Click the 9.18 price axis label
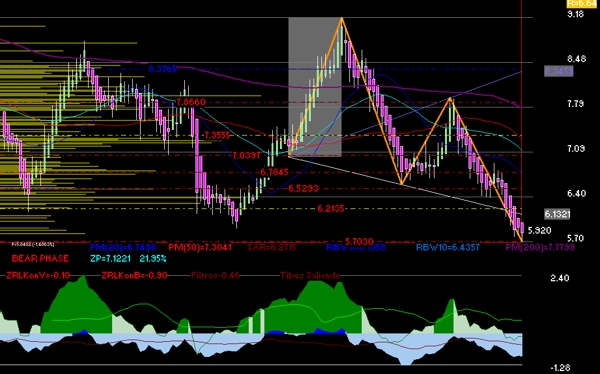The image size is (600, 374). click(x=576, y=14)
